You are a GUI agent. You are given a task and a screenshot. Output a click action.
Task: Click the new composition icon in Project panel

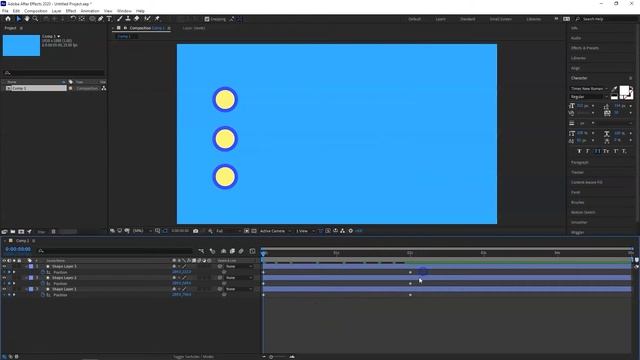21,231
